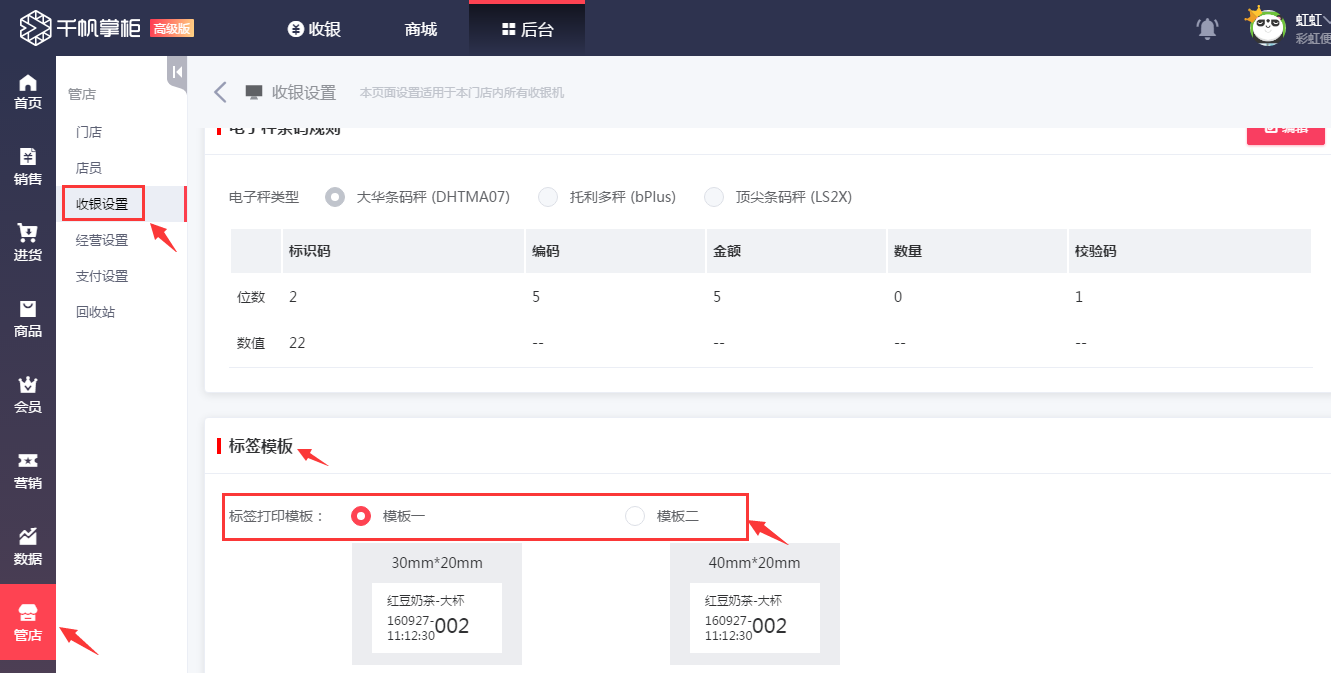Select label template 模板一
1331x673 pixels.
tap(360, 516)
